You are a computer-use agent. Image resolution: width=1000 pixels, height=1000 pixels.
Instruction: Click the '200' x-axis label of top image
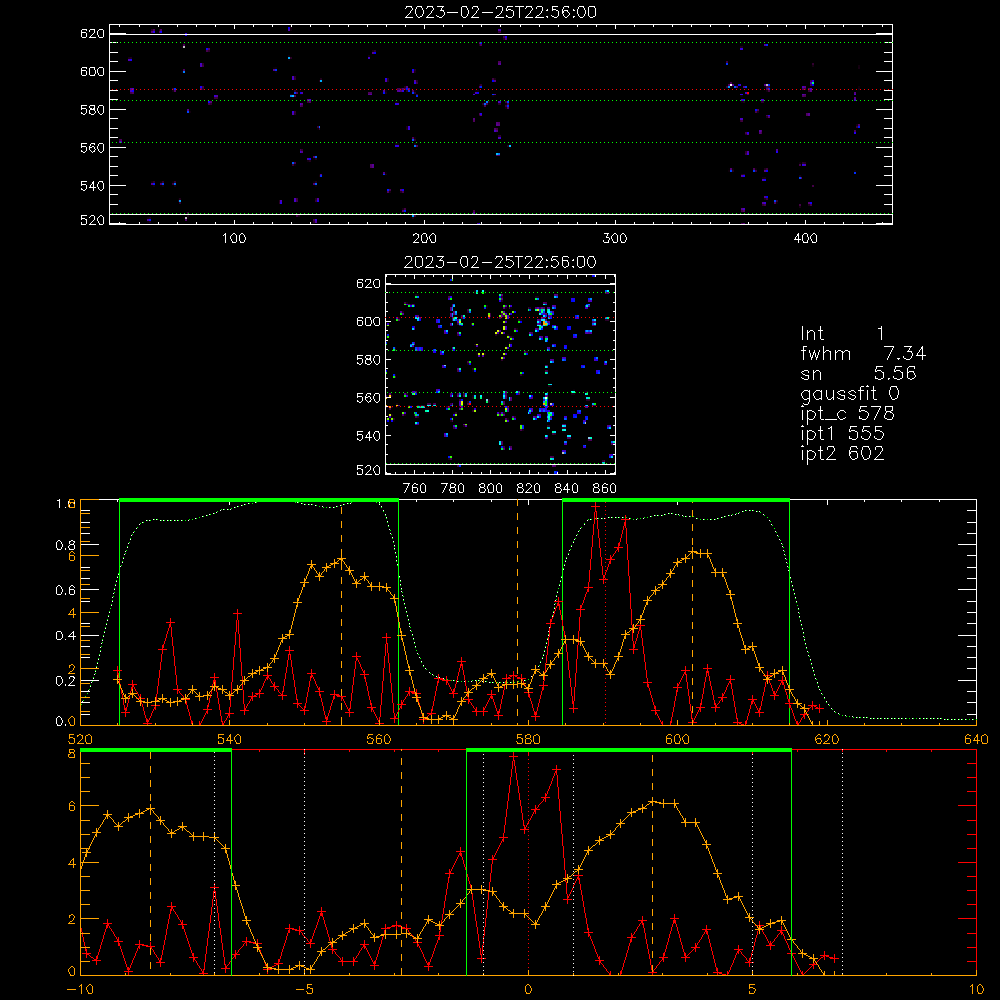pos(425,239)
